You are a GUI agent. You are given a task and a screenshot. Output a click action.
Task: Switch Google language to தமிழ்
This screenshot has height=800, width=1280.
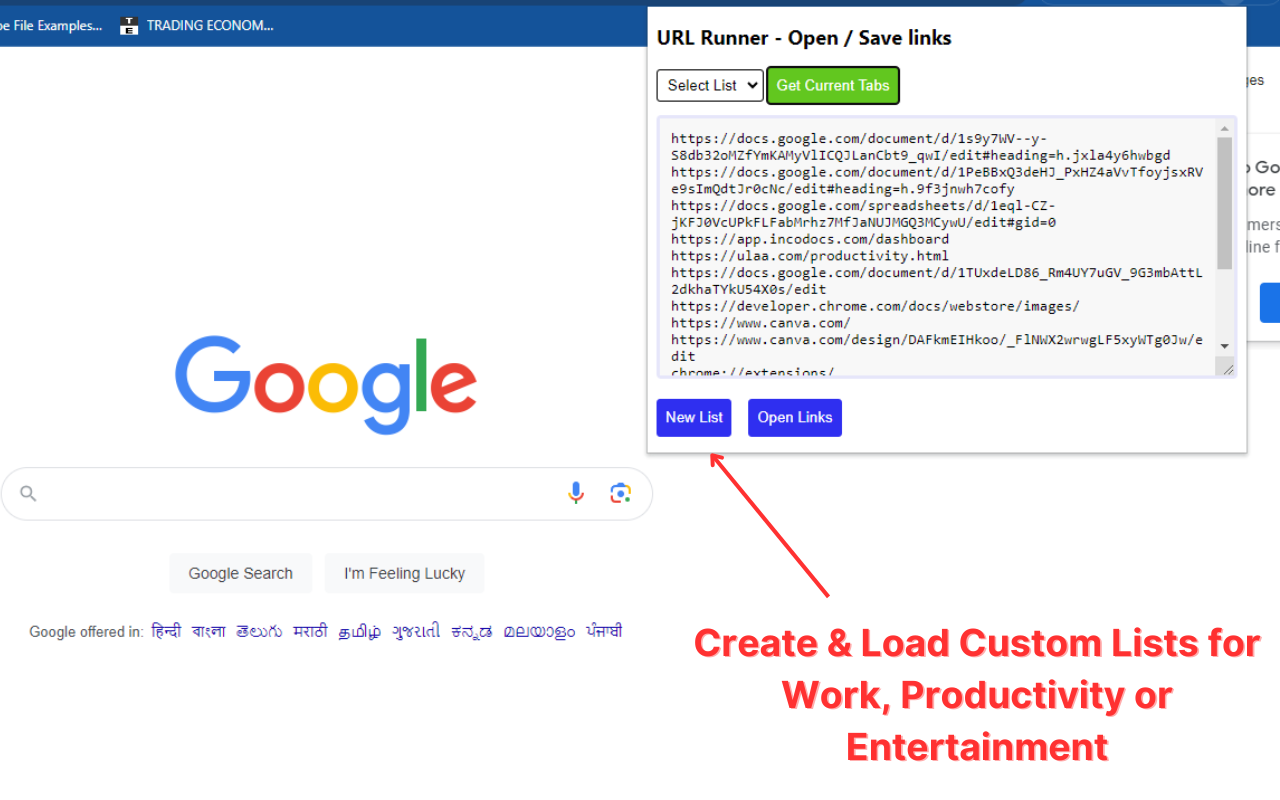[x=360, y=631]
